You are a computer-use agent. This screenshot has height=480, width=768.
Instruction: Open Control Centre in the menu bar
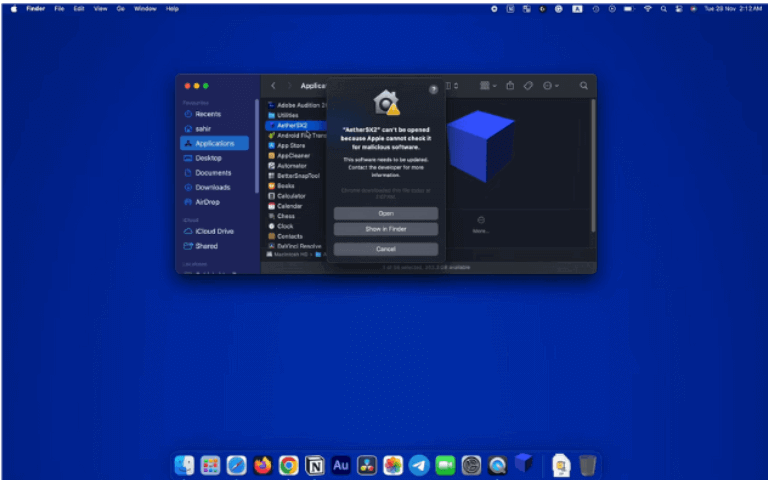click(x=678, y=9)
